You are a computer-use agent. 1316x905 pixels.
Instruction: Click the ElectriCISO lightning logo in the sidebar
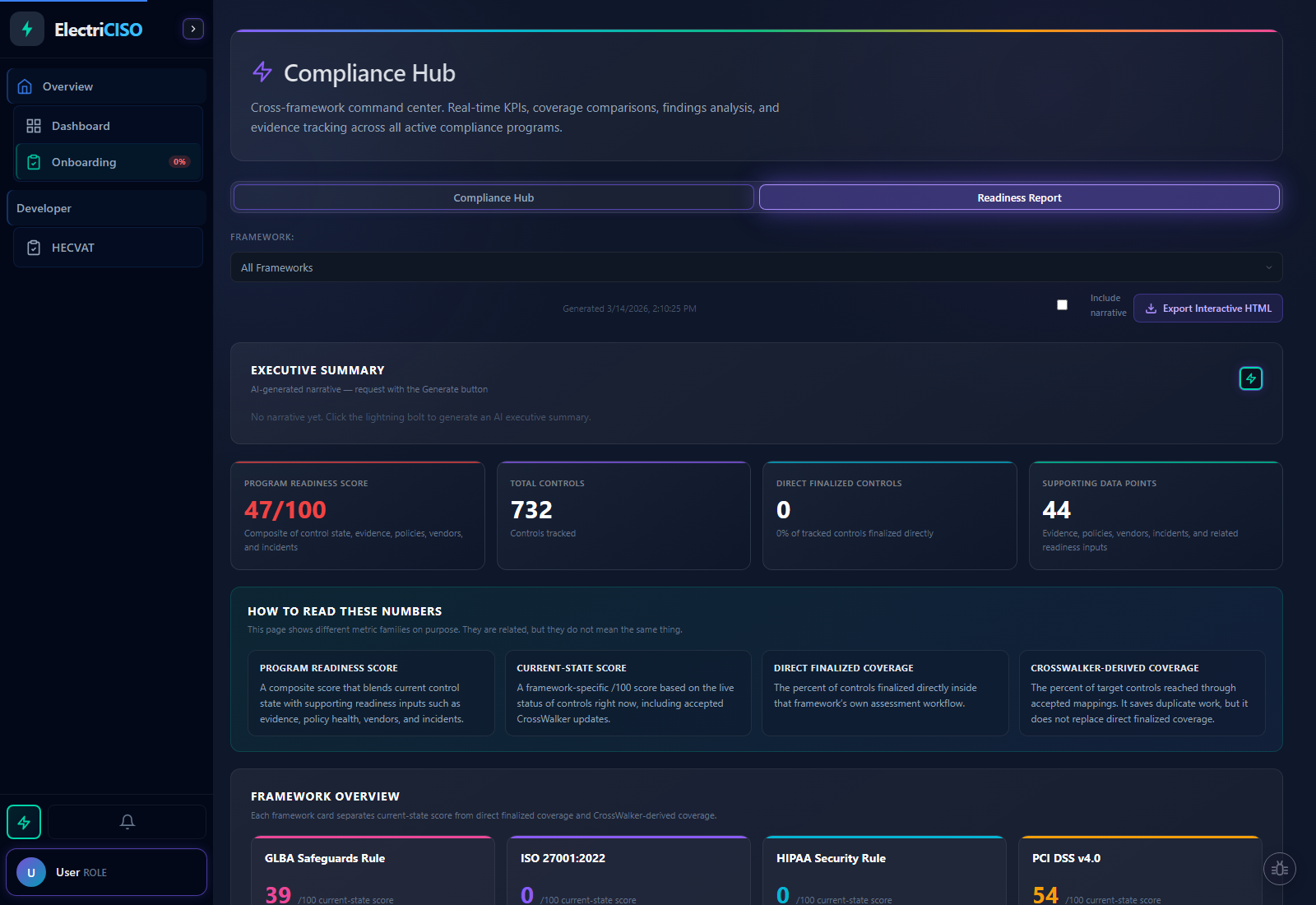(27, 28)
